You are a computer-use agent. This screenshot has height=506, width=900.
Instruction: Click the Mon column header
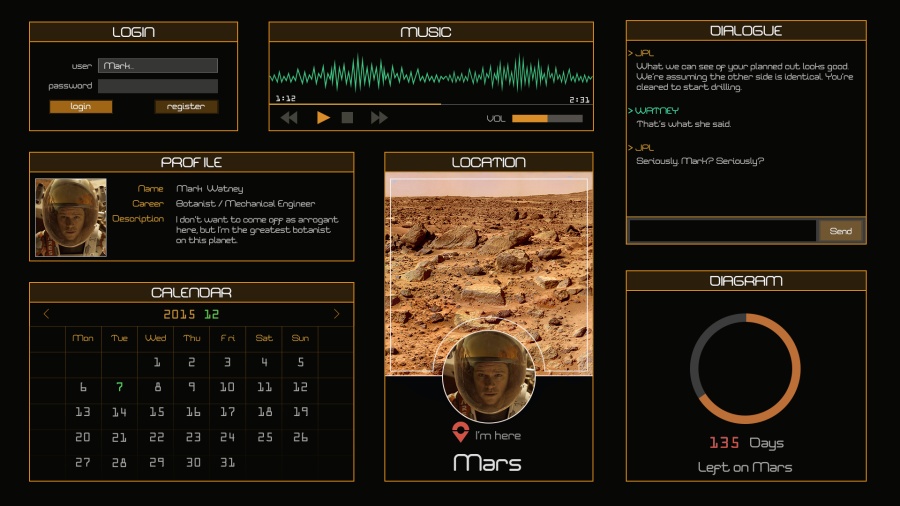[x=83, y=338]
